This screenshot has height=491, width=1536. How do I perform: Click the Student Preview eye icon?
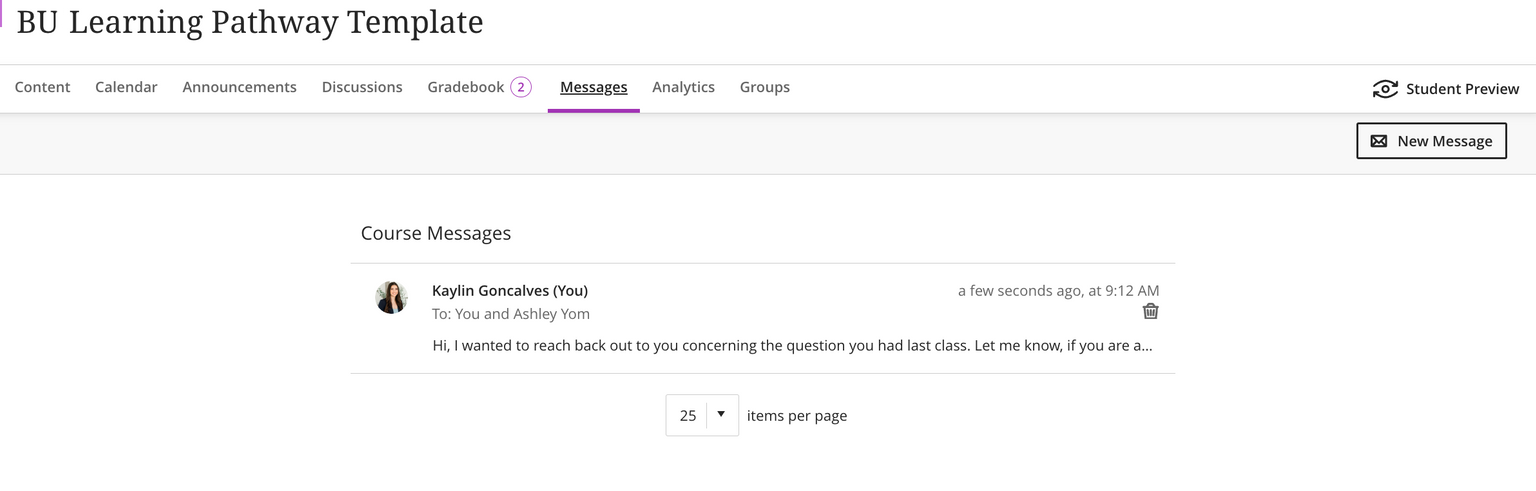click(1385, 89)
